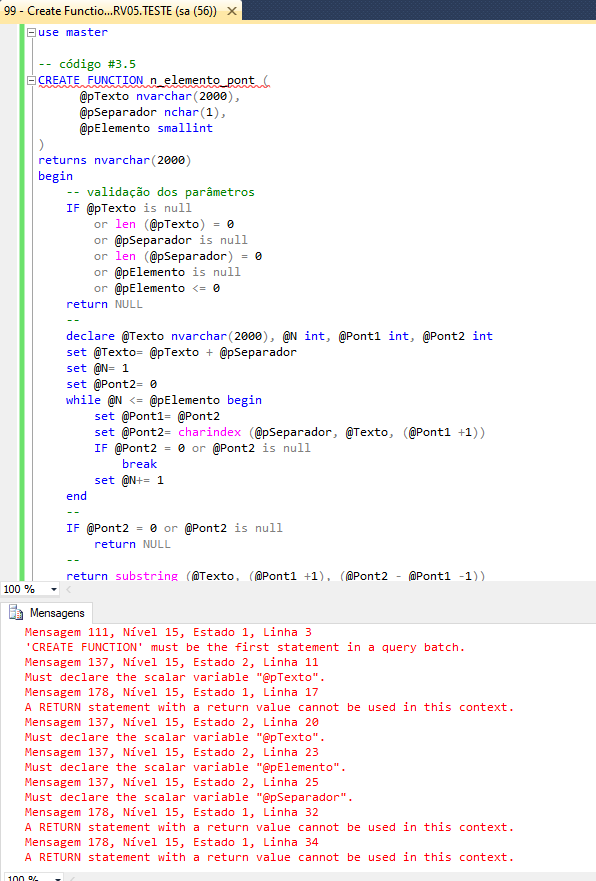
Task: Place cursor on the 'charindex' keyword
Action: [x=210, y=432]
